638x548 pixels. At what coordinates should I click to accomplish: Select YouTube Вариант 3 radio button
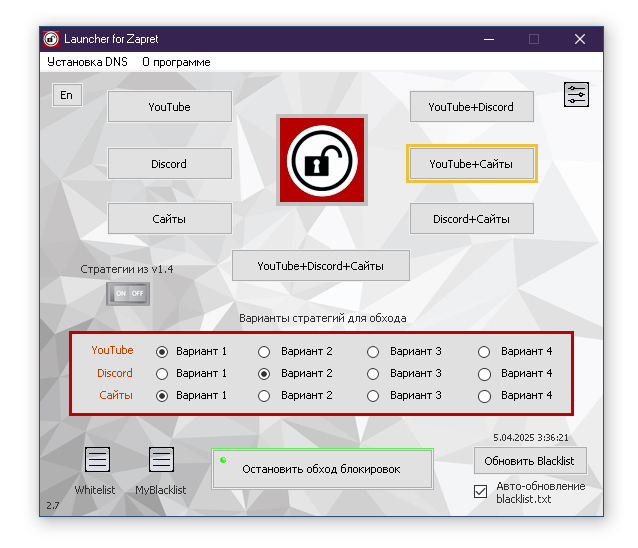click(373, 352)
